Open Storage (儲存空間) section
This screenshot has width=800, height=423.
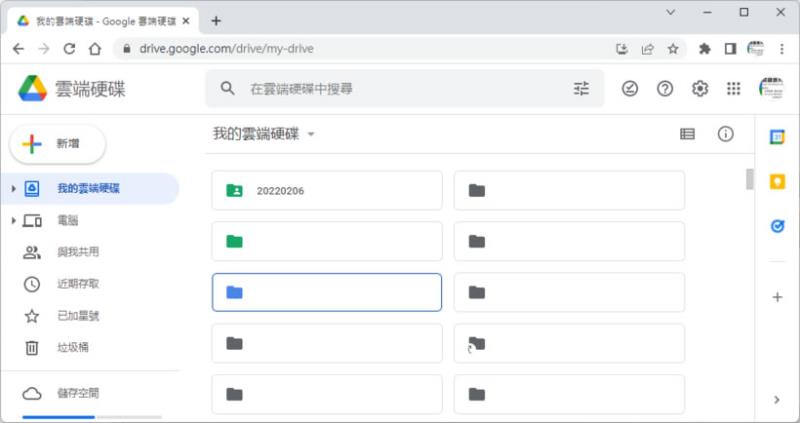coord(78,393)
